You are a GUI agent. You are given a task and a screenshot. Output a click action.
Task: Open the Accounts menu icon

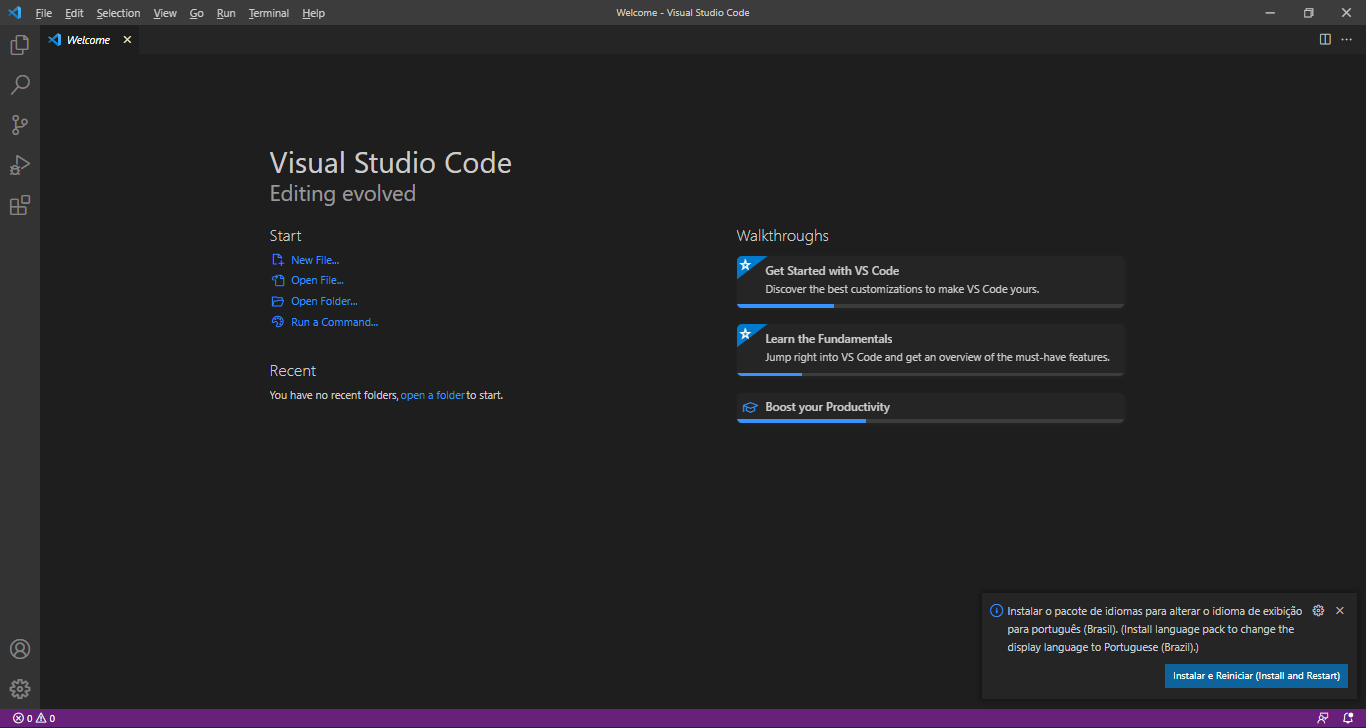(20, 649)
